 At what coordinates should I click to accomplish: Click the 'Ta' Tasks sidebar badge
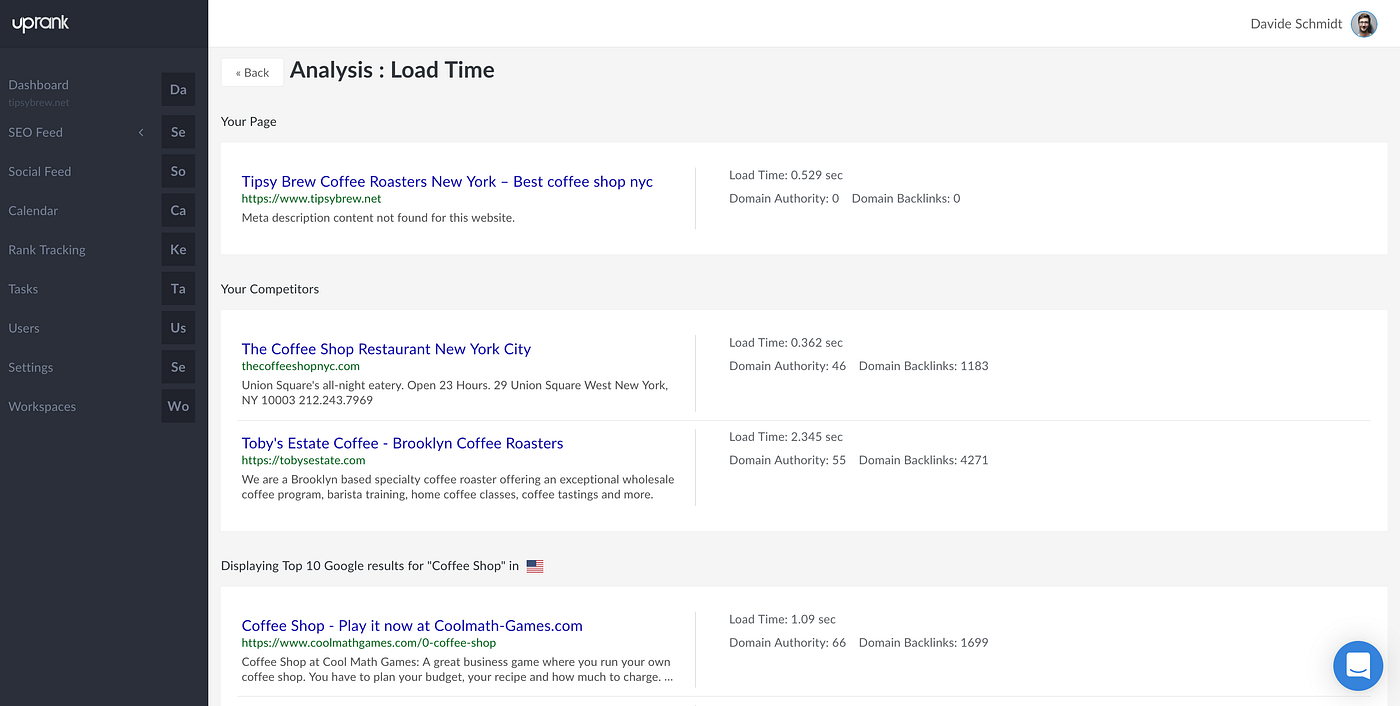pyautogui.click(x=178, y=288)
